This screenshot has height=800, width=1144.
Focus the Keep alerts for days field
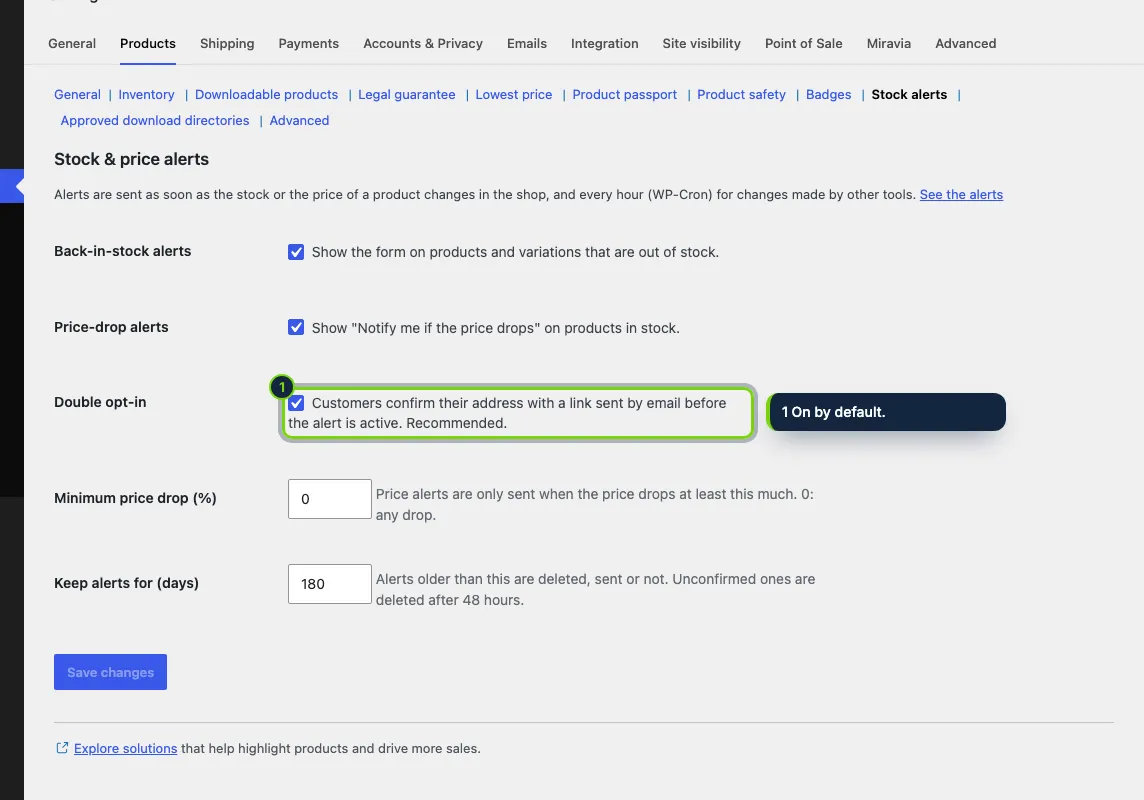tap(330, 583)
